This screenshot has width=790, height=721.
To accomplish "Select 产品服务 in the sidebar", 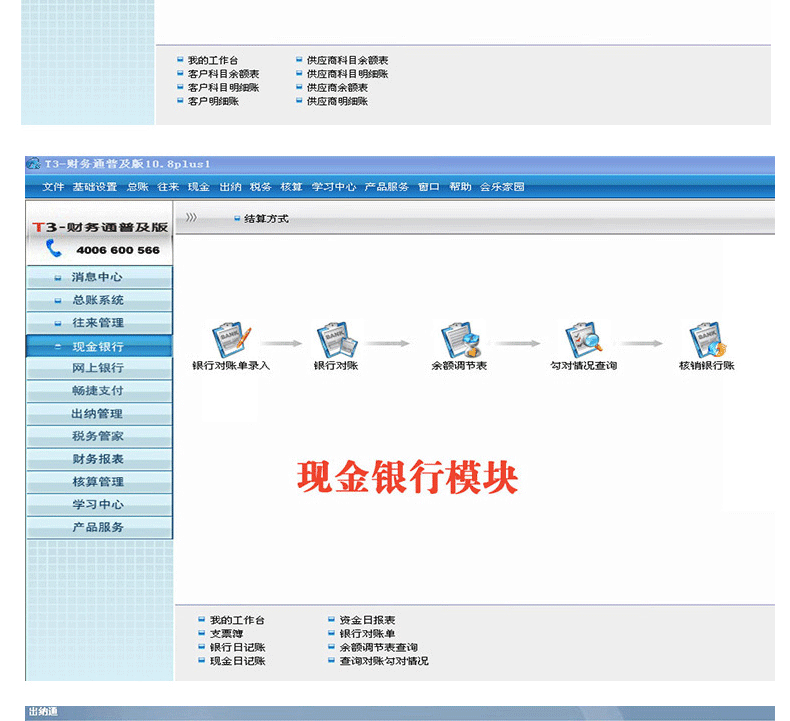I will coord(99,528).
